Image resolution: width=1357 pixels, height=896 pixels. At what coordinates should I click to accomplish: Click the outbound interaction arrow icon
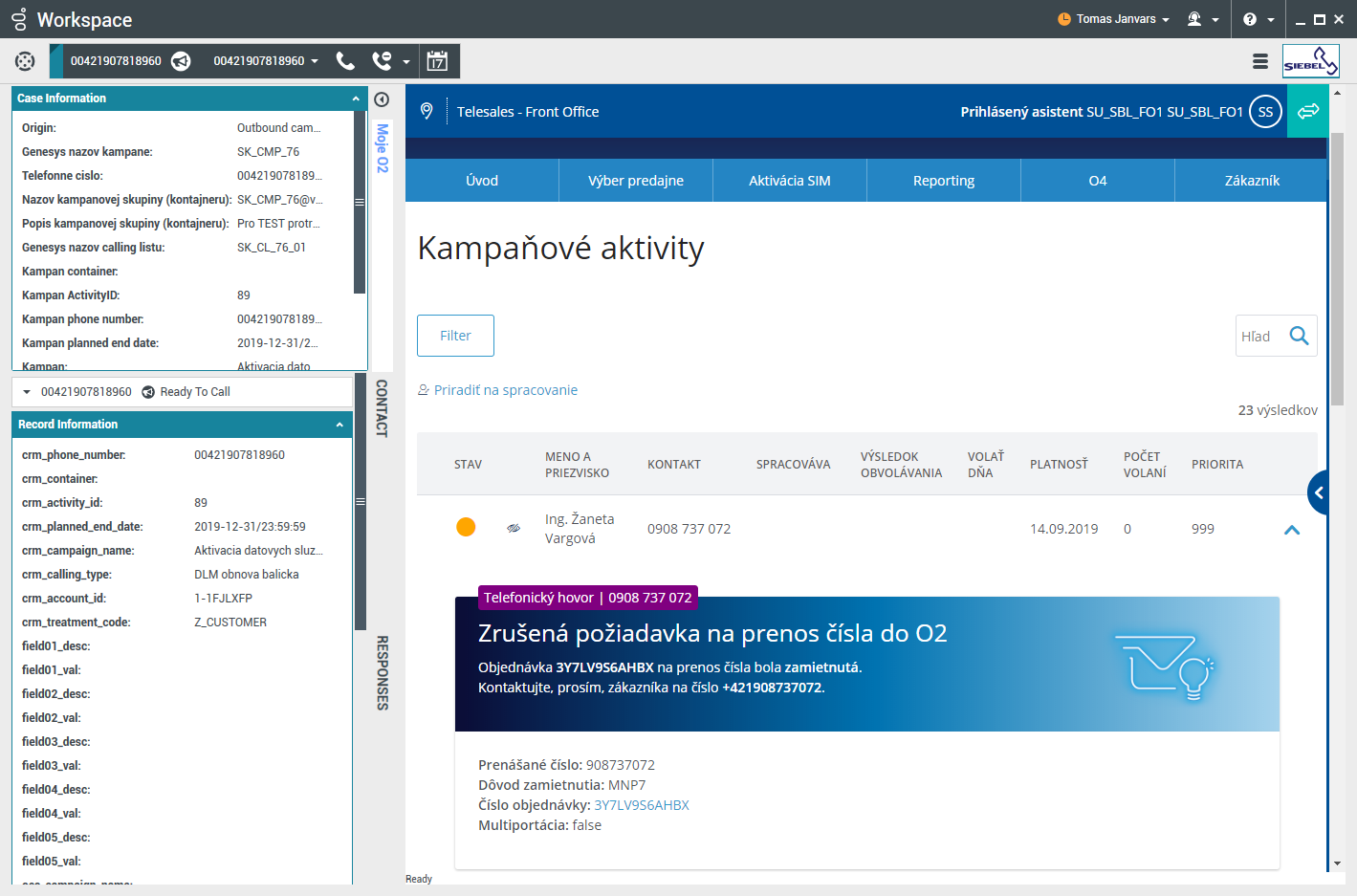coord(181,61)
